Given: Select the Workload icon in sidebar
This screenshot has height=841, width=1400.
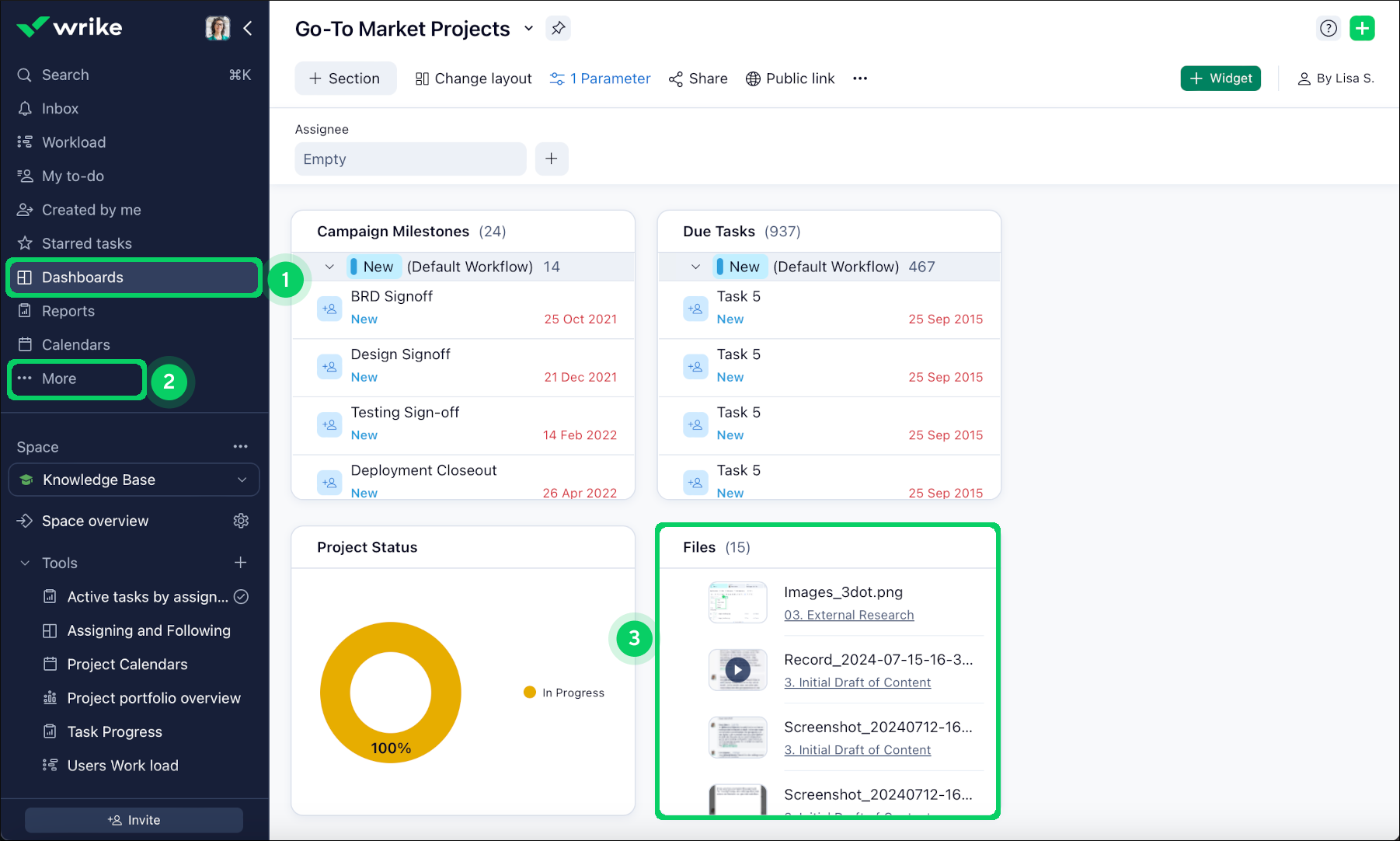Looking at the screenshot, I should point(24,141).
